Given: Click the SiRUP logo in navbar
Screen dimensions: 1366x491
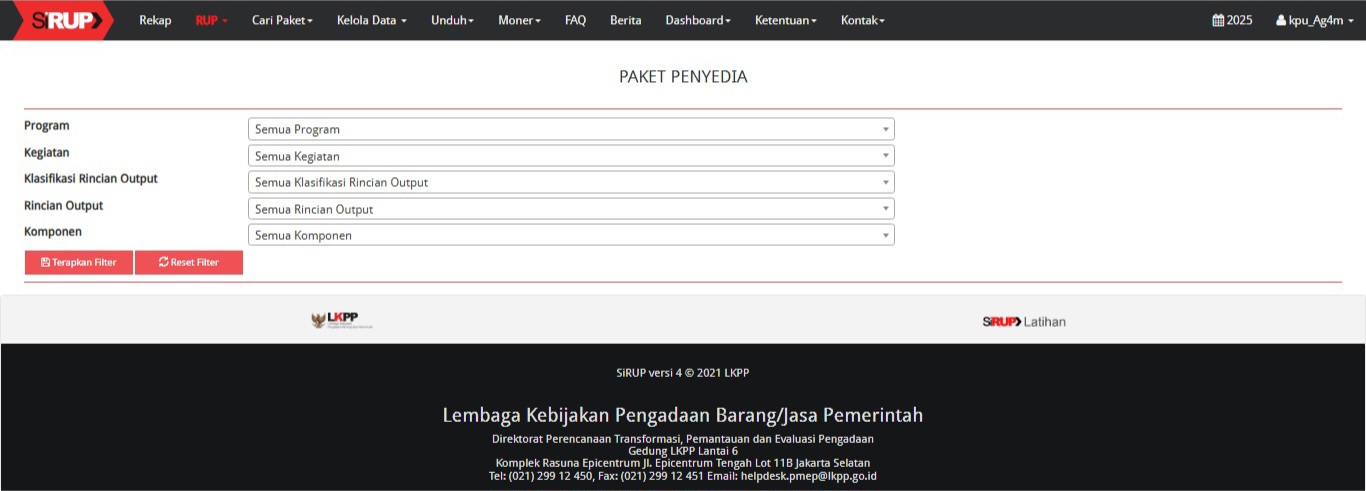Looking at the screenshot, I should [62, 20].
